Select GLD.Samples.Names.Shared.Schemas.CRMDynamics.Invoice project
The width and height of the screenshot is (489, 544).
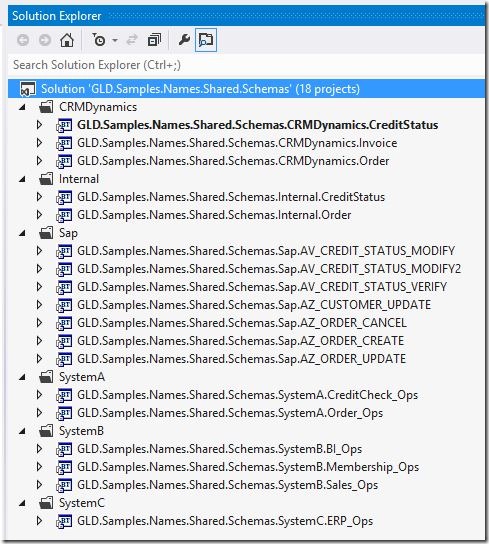(x=237, y=143)
